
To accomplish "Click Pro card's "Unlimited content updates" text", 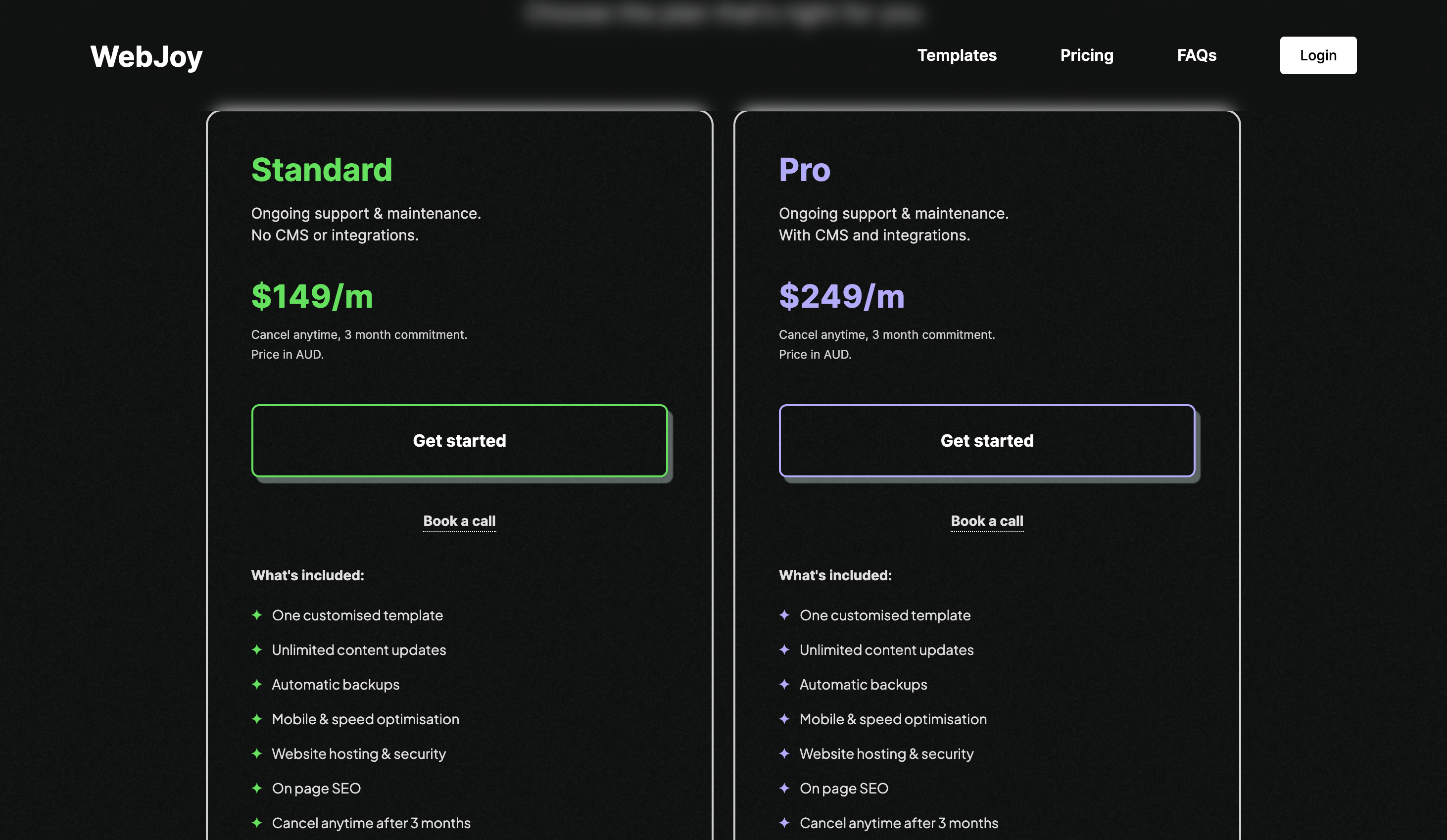I will tap(887, 650).
